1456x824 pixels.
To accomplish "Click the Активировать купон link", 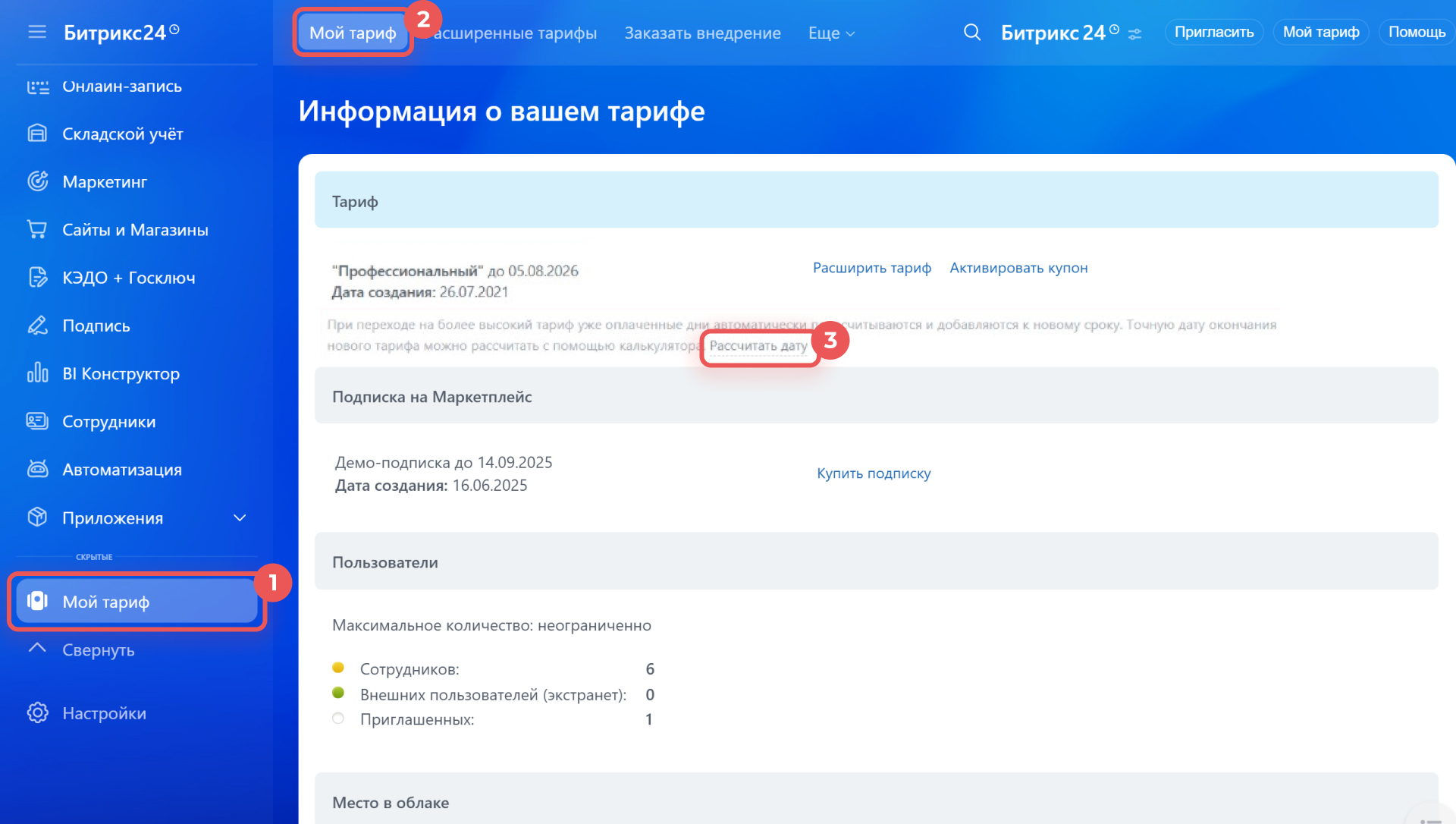I will coord(1018,268).
